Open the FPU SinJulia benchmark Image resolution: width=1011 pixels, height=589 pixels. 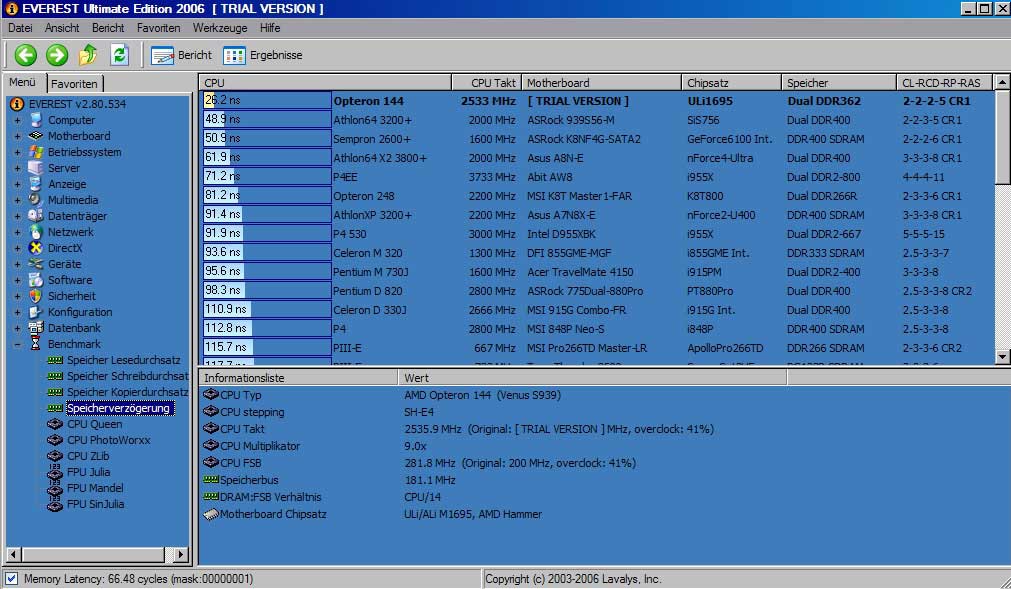(x=95, y=504)
